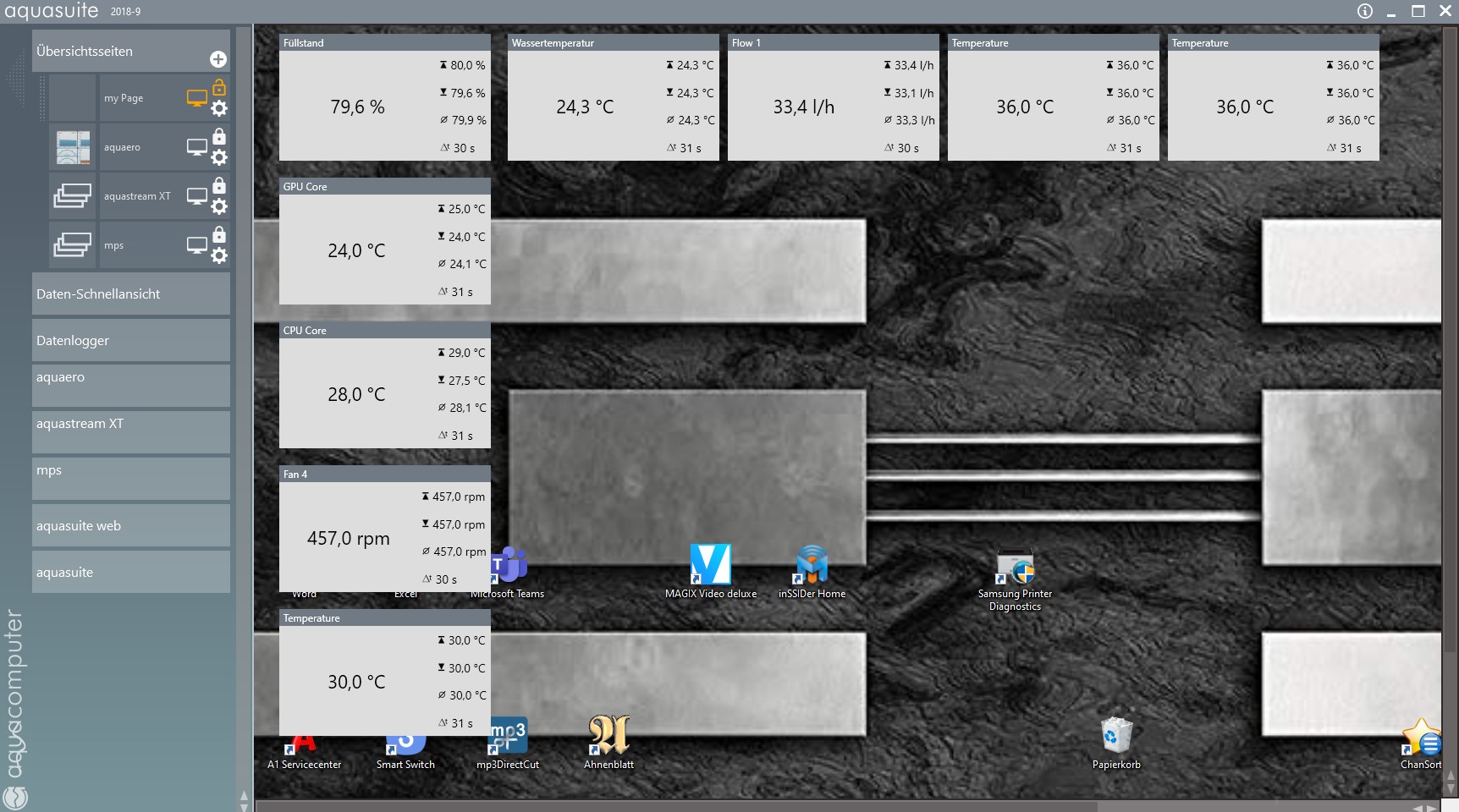1459x812 pixels.
Task: Open the info icon in the title bar
Action: tap(1365, 11)
